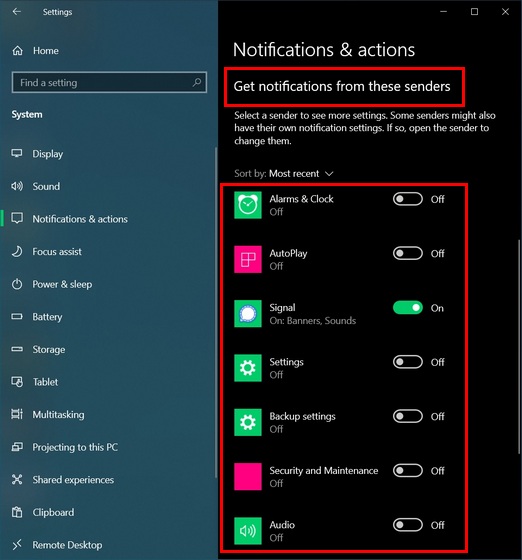Select Multitasking in the sidebar
This screenshot has width=522, height=560.
pyautogui.click(x=58, y=414)
